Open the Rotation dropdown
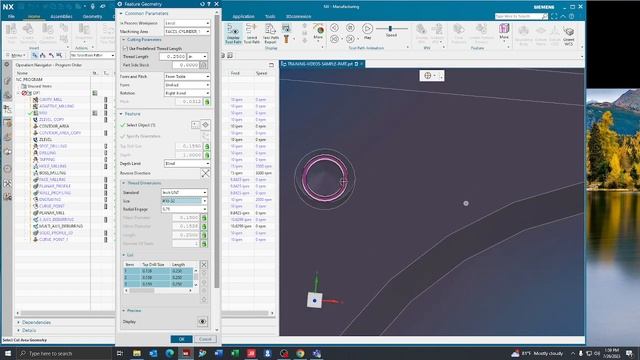The height and width of the screenshot is (360, 640). tap(187, 93)
